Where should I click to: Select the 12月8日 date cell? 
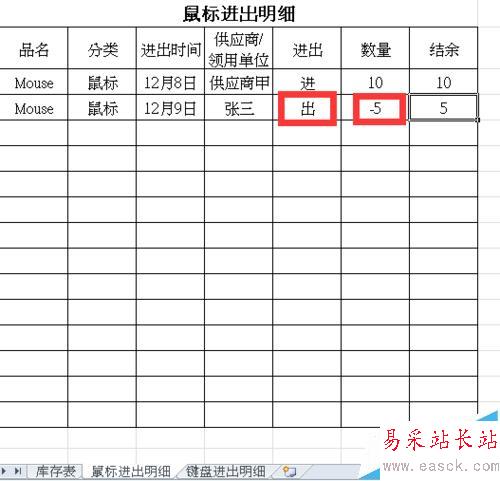pyautogui.click(x=170, y=82)
